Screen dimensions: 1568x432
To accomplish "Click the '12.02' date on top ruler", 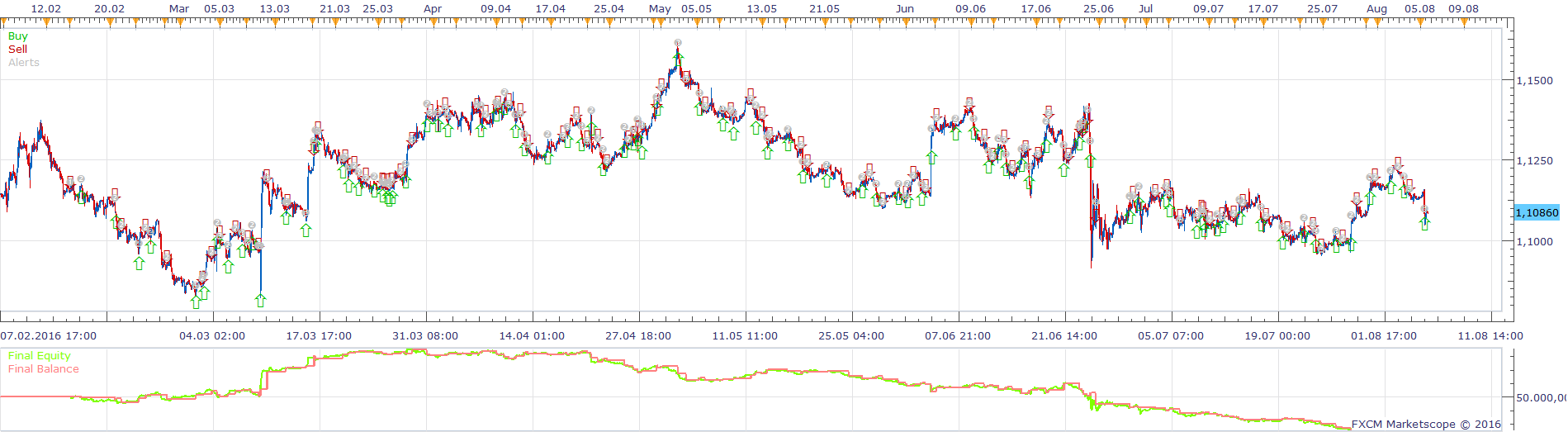I will tap(46, 8).
